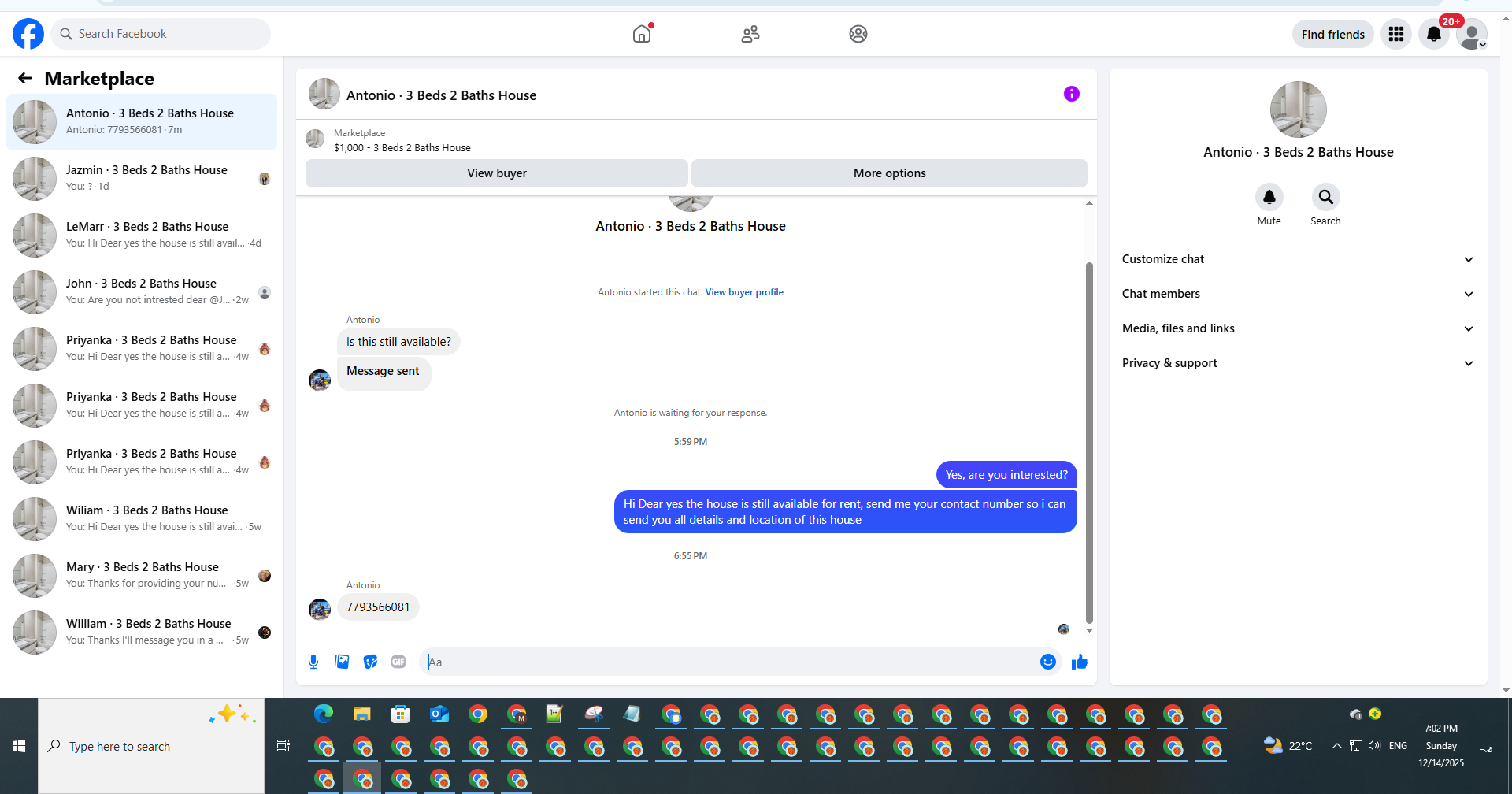The image size is (1512, 794).
Task: Open the Friends icon in top navigation
Action: (750, 34)
